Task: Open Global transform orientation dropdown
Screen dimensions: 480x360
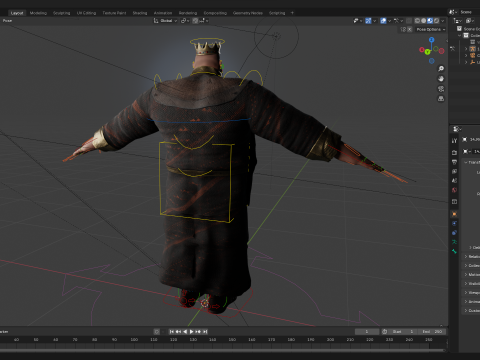Action: (x=165, y=21)
